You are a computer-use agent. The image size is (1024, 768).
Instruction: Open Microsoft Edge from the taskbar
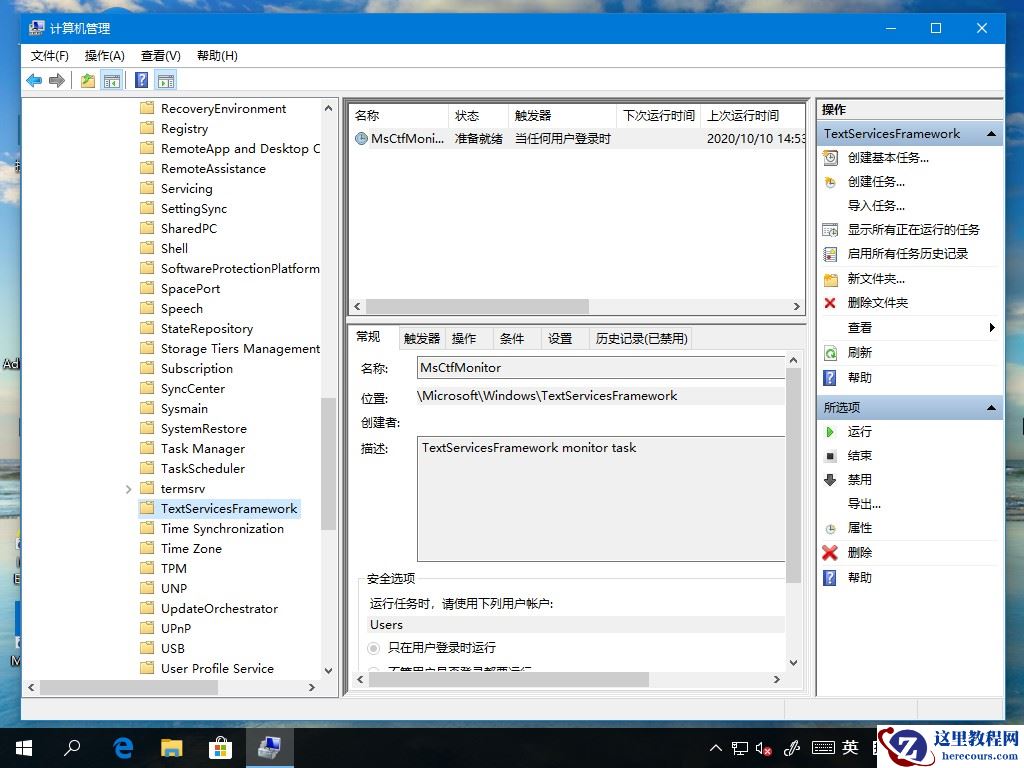click(122, 747)
